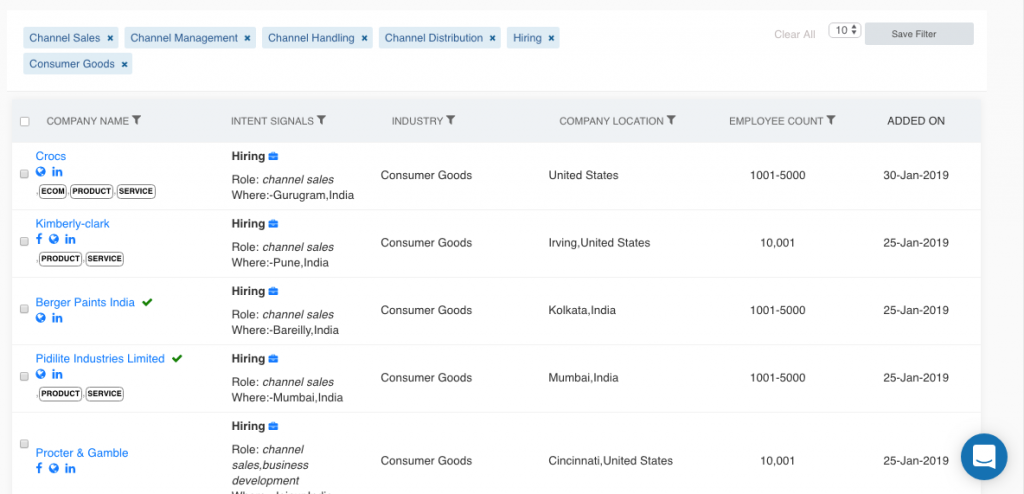Open the Crocs company link
This screenshot has width=1024, height=494.
[x=50, y=156]
